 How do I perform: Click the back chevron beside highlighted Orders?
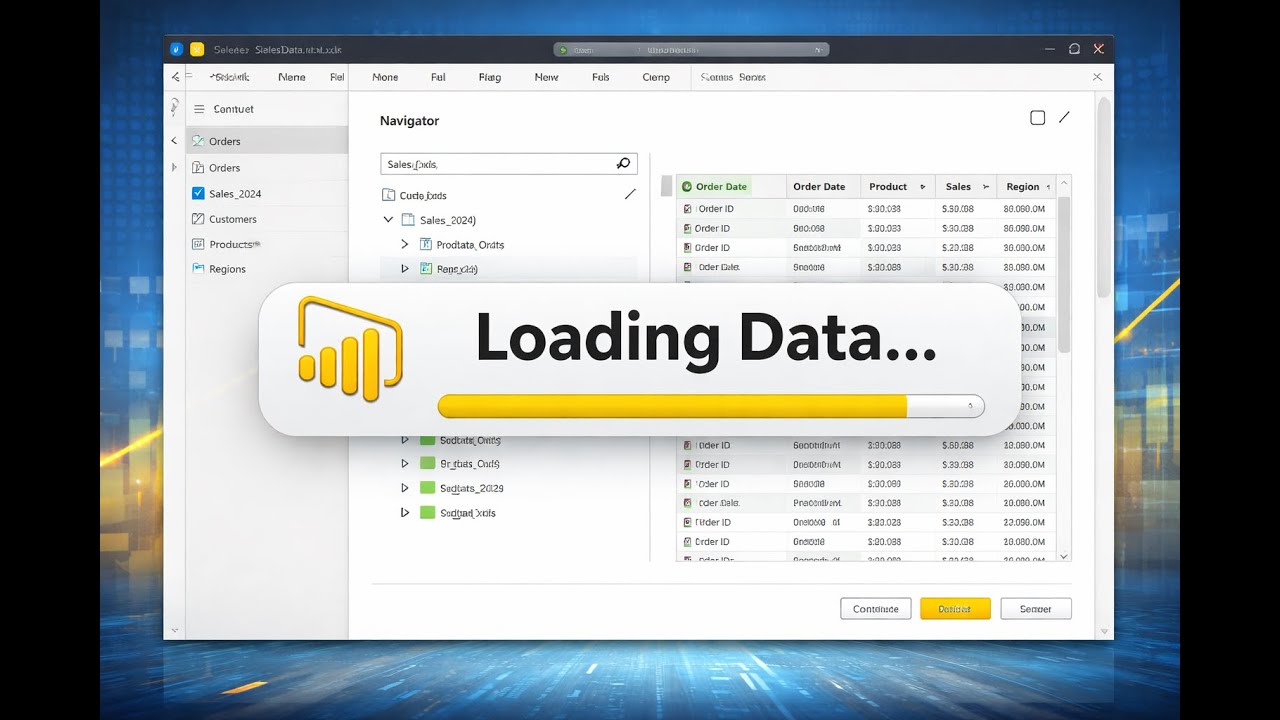(x=174, y=141)
